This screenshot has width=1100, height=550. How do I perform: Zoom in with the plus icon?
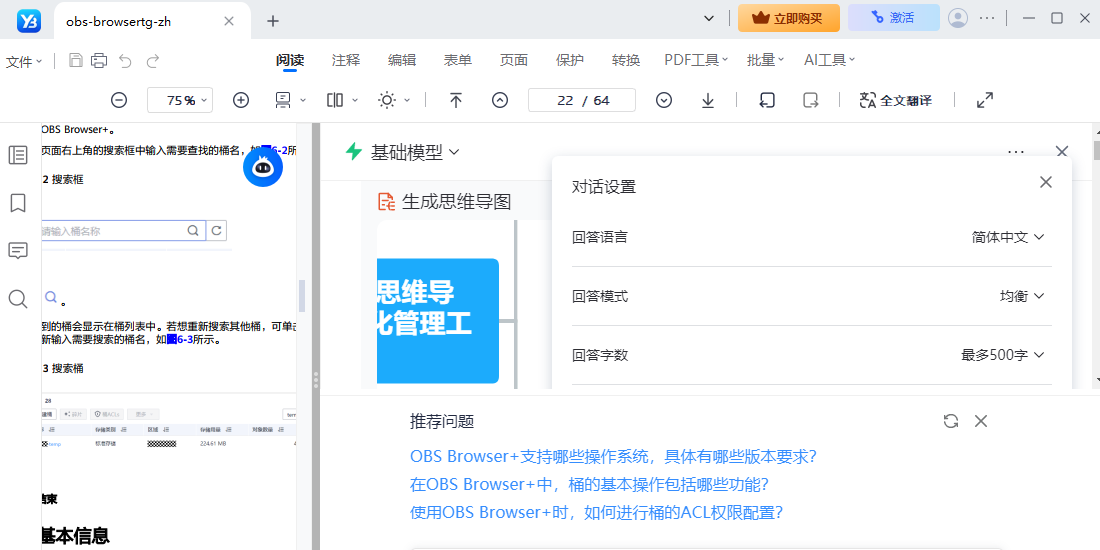click(x=241, y=100)
